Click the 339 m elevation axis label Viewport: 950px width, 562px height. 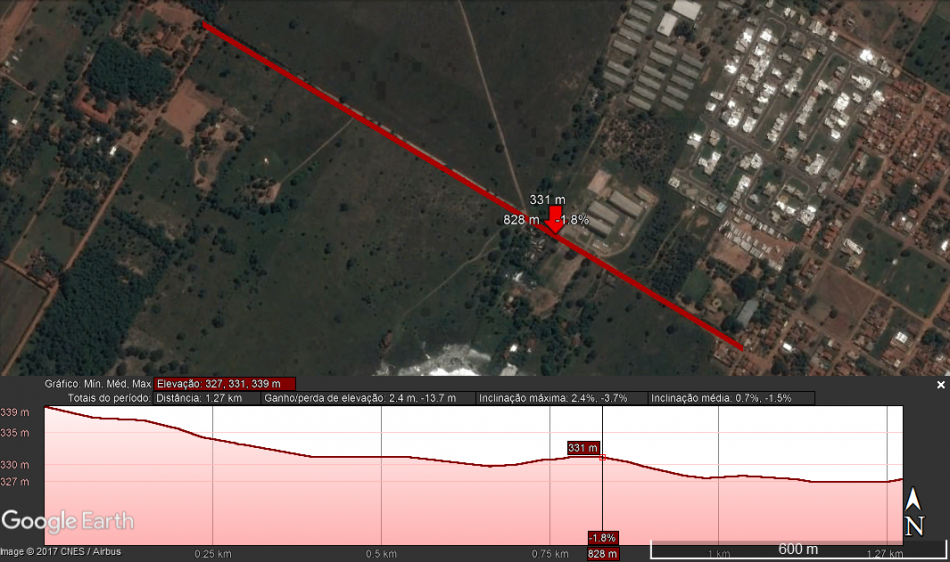pyautogui.click(x=15, y=412)
